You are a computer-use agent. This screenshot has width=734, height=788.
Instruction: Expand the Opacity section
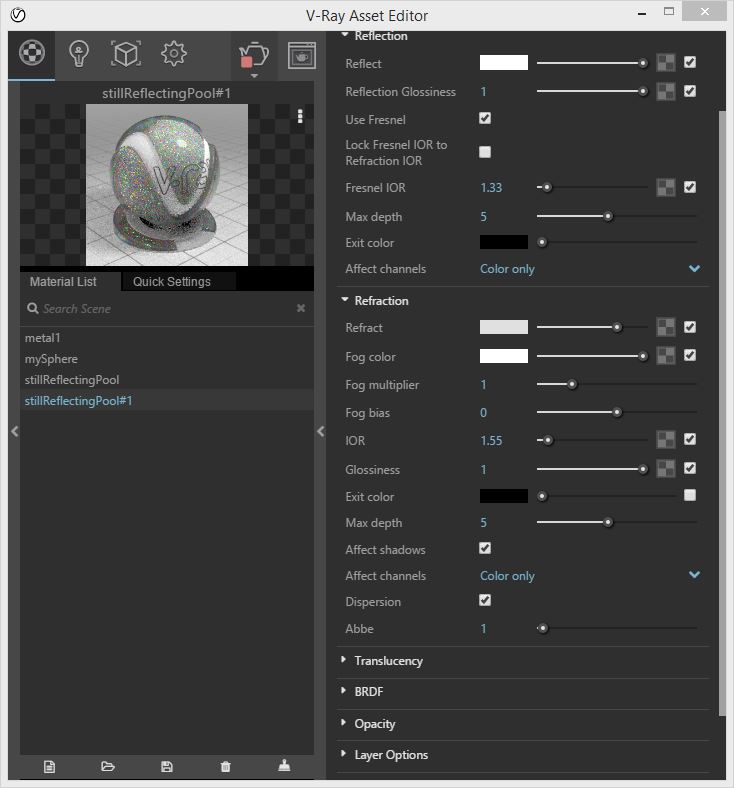pyautogui.click(x=344, y=723)
